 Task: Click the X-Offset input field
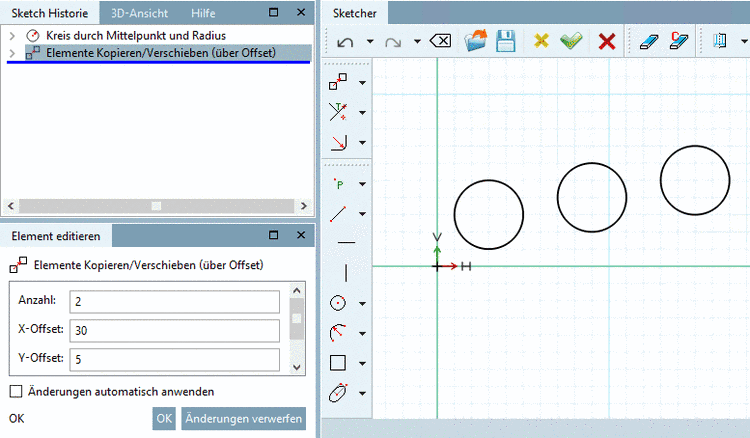coord(175,330)
